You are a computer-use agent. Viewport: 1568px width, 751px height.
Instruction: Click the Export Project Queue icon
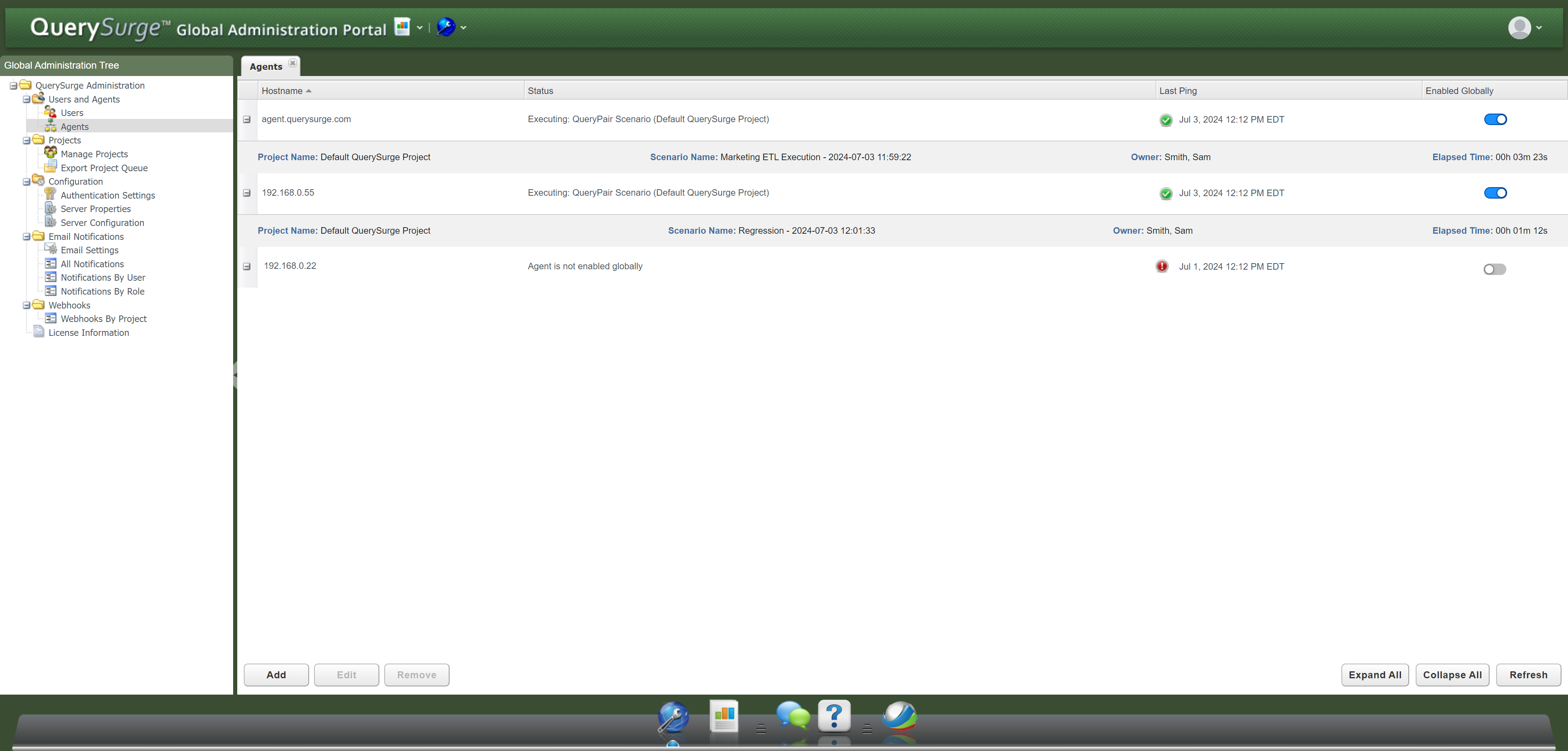coord(51,167)
